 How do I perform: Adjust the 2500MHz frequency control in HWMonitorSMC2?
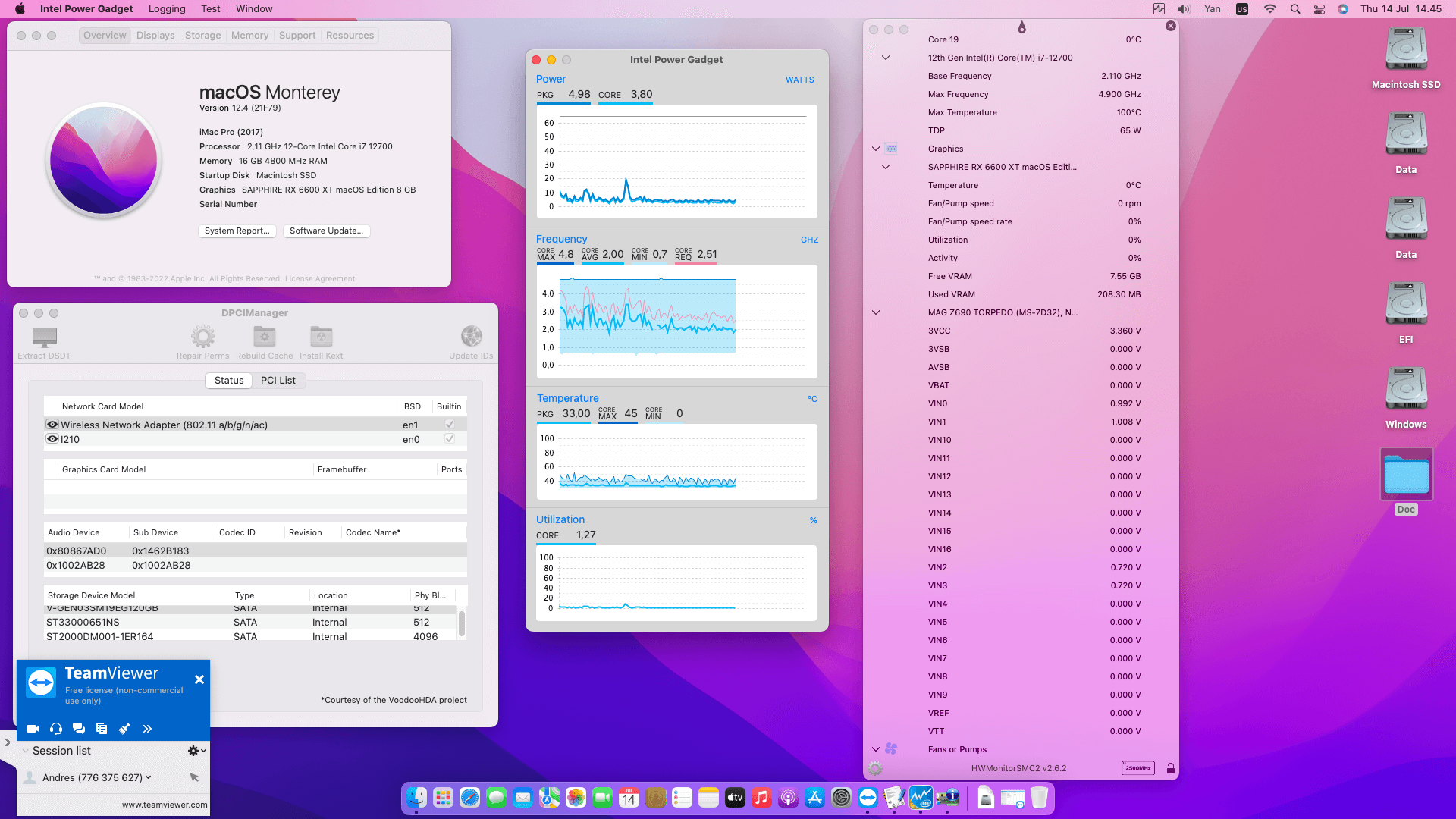coord(1137,767)
